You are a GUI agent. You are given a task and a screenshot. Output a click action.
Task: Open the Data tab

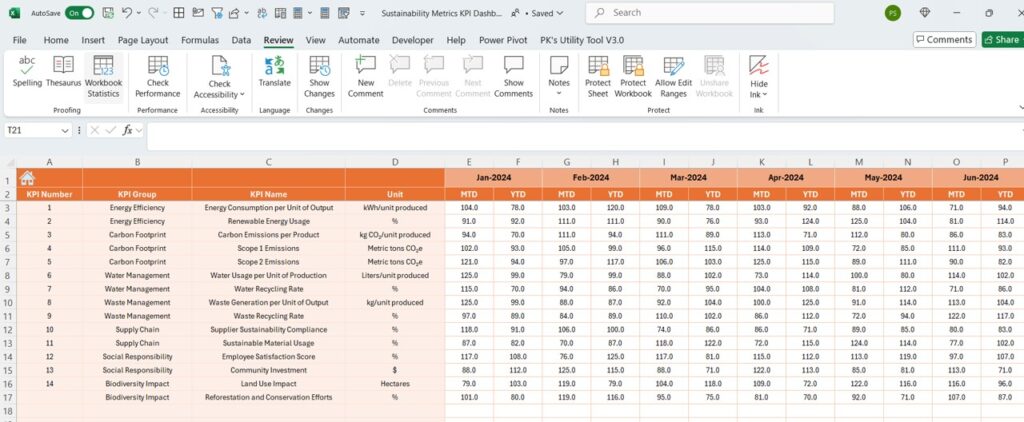[241, 40]
